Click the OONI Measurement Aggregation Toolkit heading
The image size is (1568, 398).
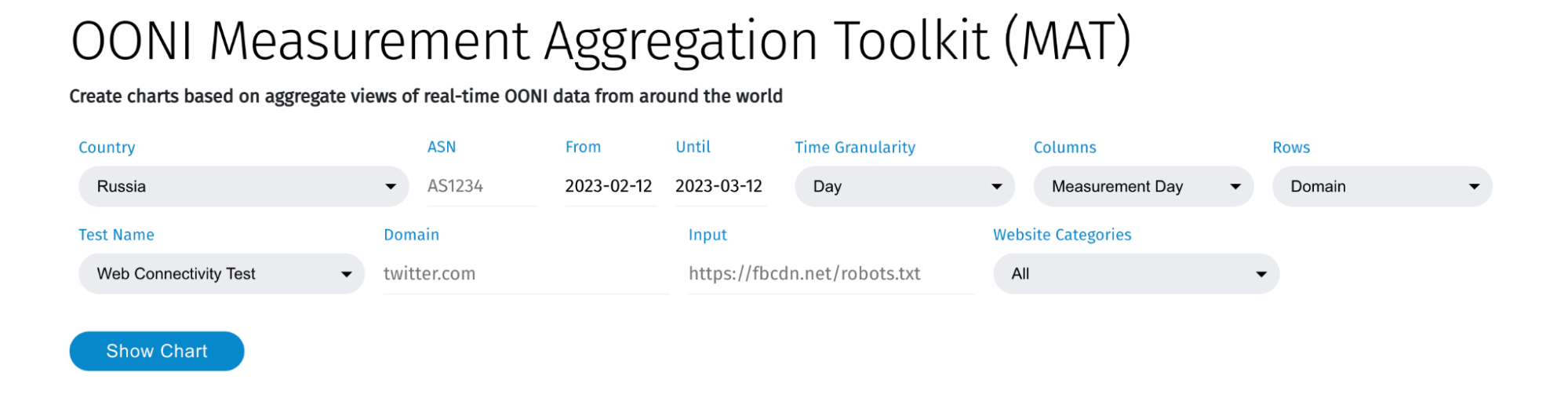click(x=600, y=41)
